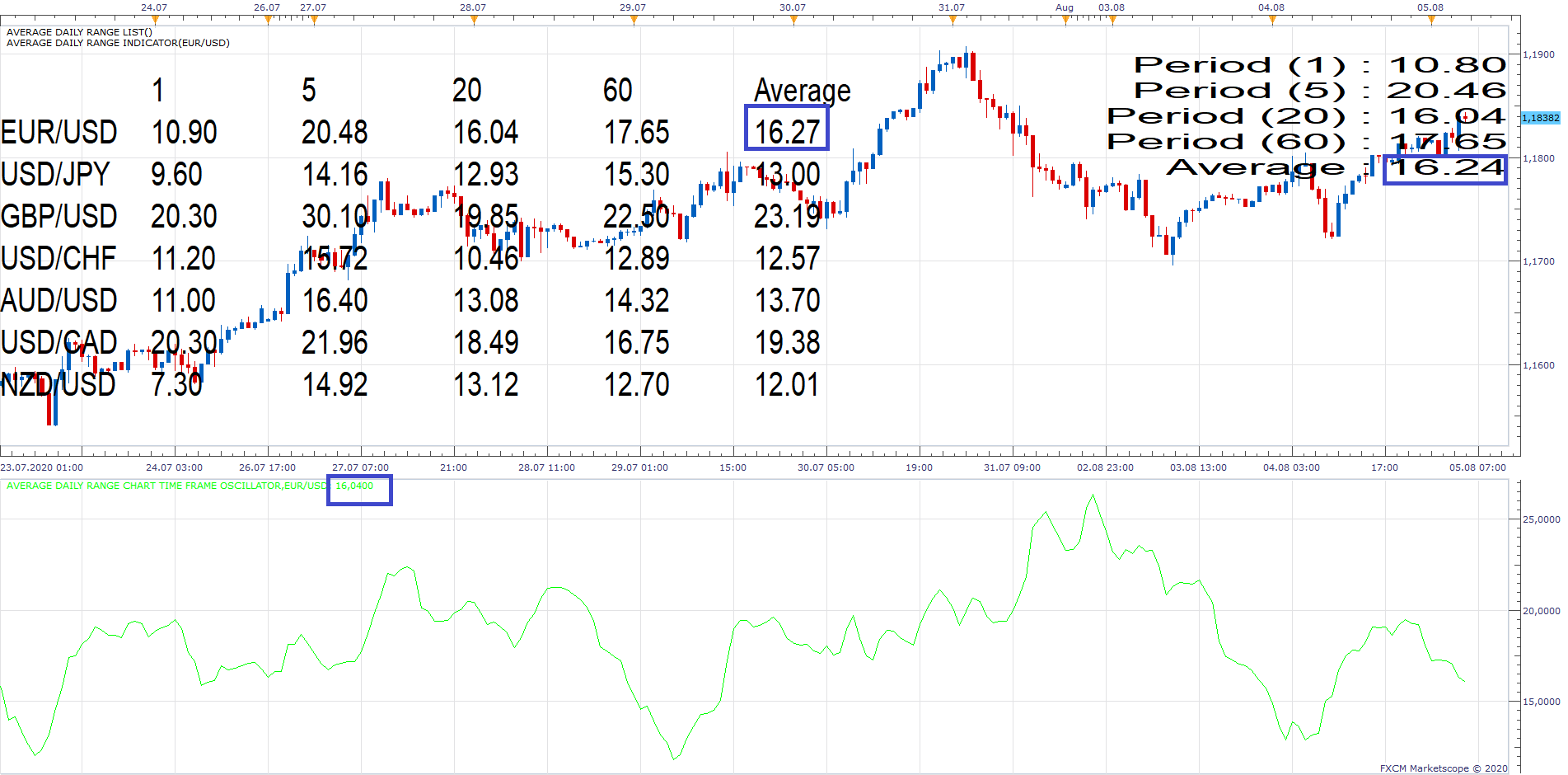Select the NZD/USD value 7.30

pyautogui.click(x=176, y=384)
